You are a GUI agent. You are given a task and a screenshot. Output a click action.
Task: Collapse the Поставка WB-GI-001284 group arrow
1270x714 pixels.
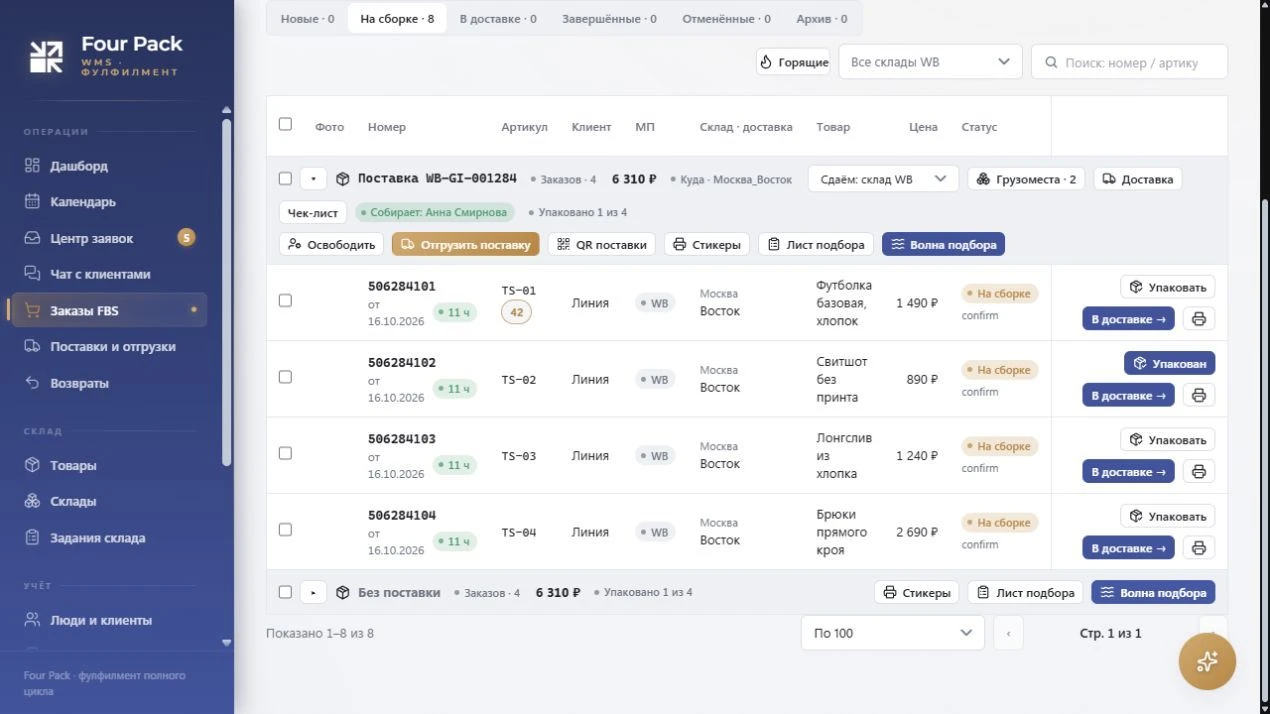(x=313, y=179)
